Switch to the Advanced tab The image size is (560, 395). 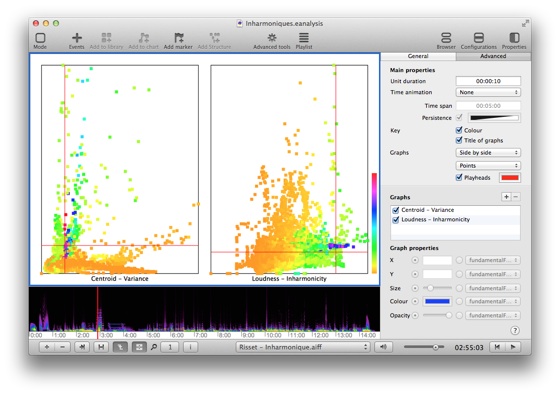493,56
